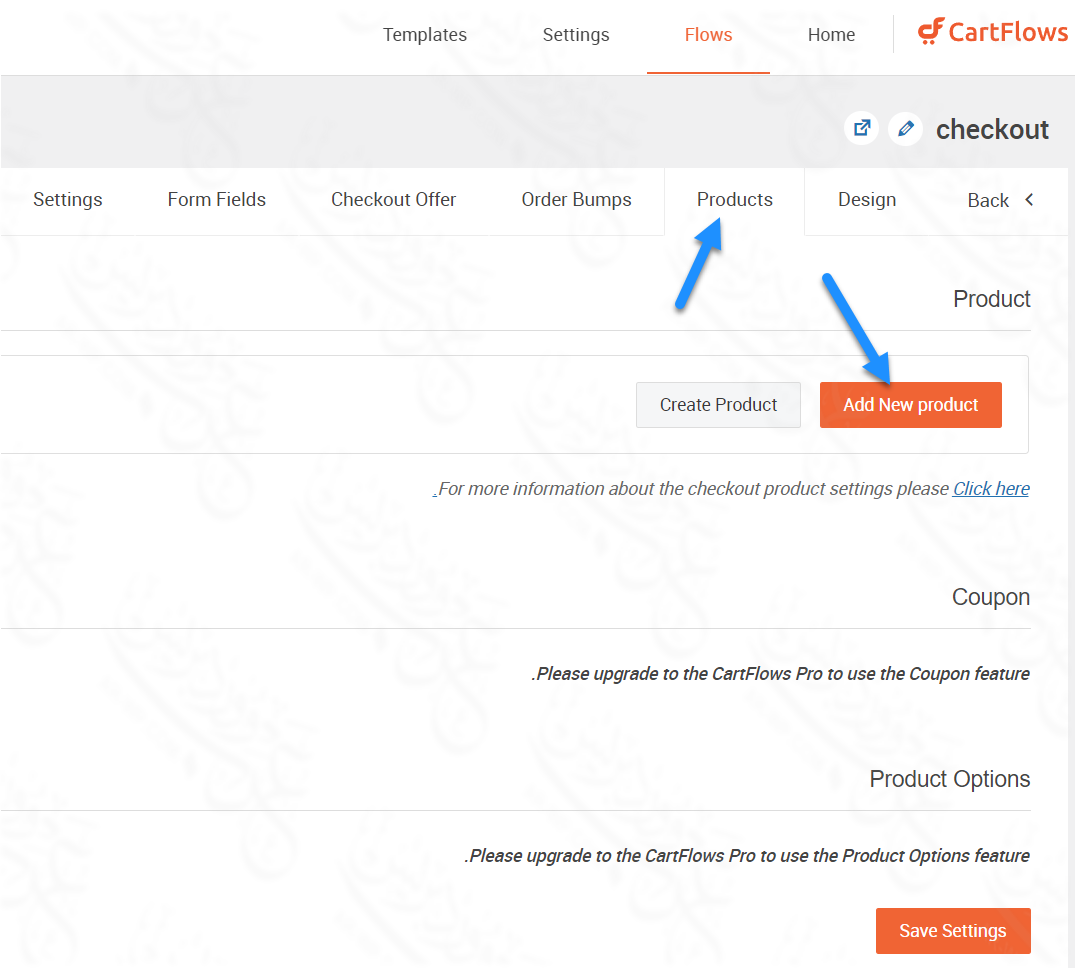The width and height of the screenshot is (1075, 968).
Task: Select Flows in the top navigation
Action: [x=708, y=35]
